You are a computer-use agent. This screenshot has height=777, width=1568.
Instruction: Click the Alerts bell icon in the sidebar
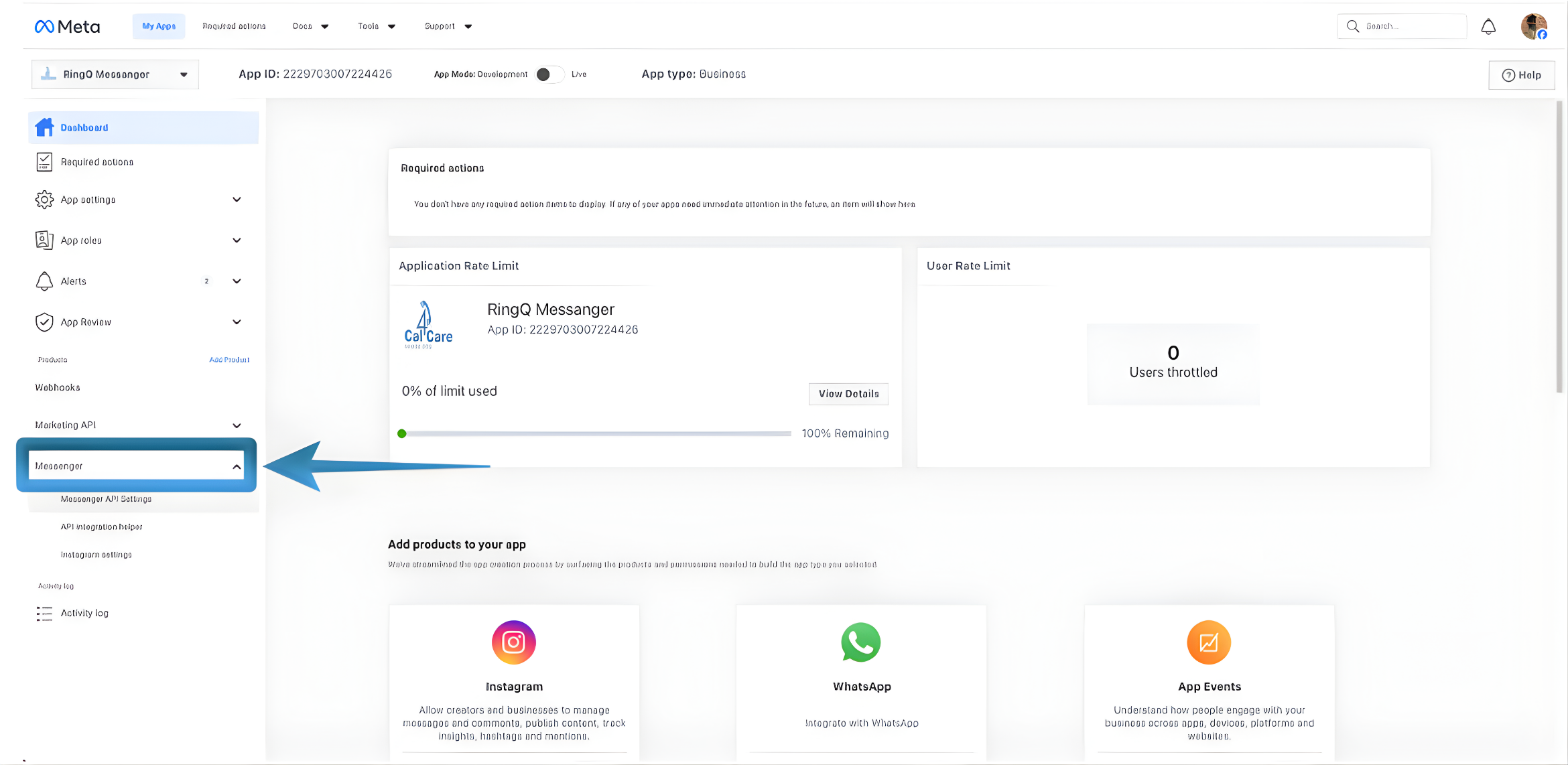coord(44,281)
